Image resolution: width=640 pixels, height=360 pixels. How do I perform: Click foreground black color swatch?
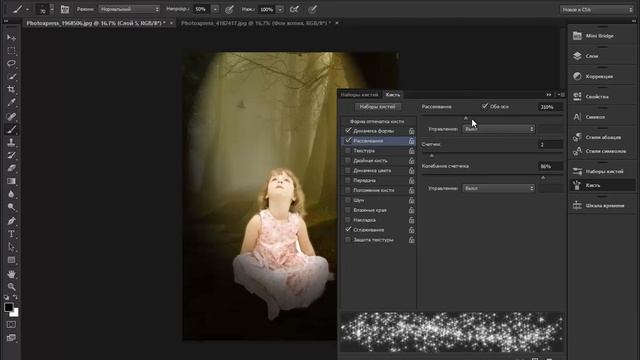8,307
